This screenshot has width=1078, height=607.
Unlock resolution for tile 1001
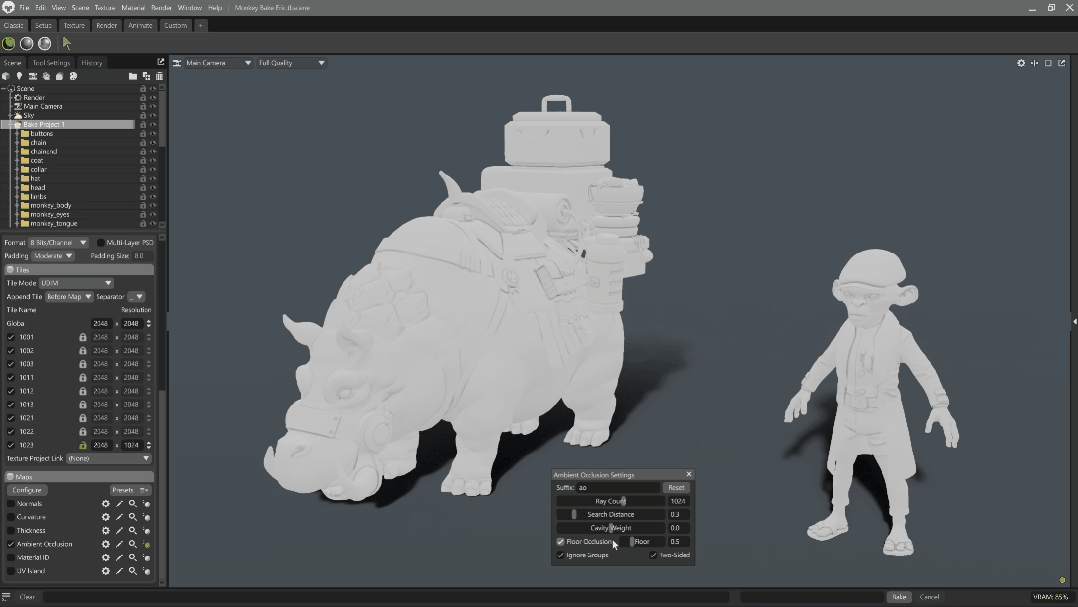[x=82, y=337]
